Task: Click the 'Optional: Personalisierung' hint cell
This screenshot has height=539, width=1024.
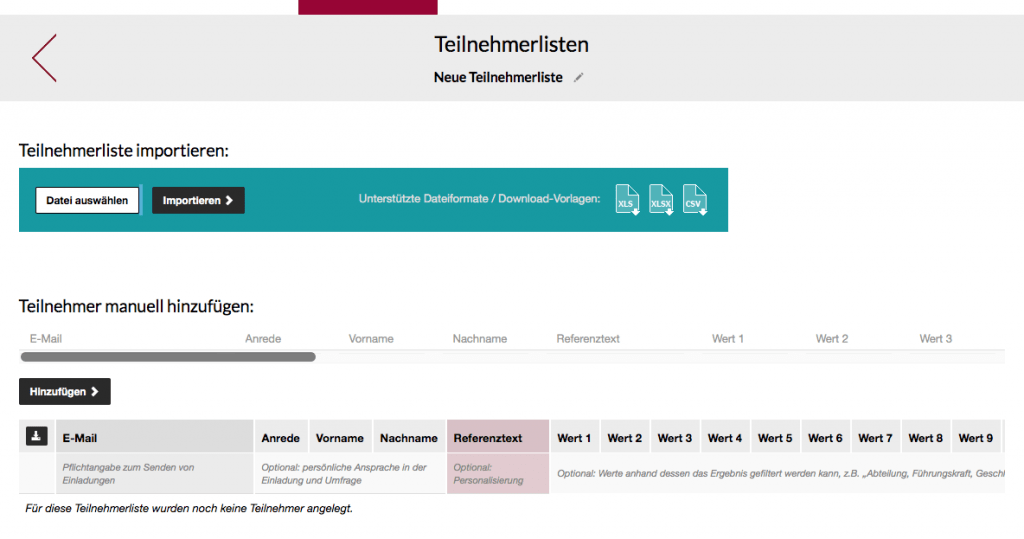Action: pos(498,474)
